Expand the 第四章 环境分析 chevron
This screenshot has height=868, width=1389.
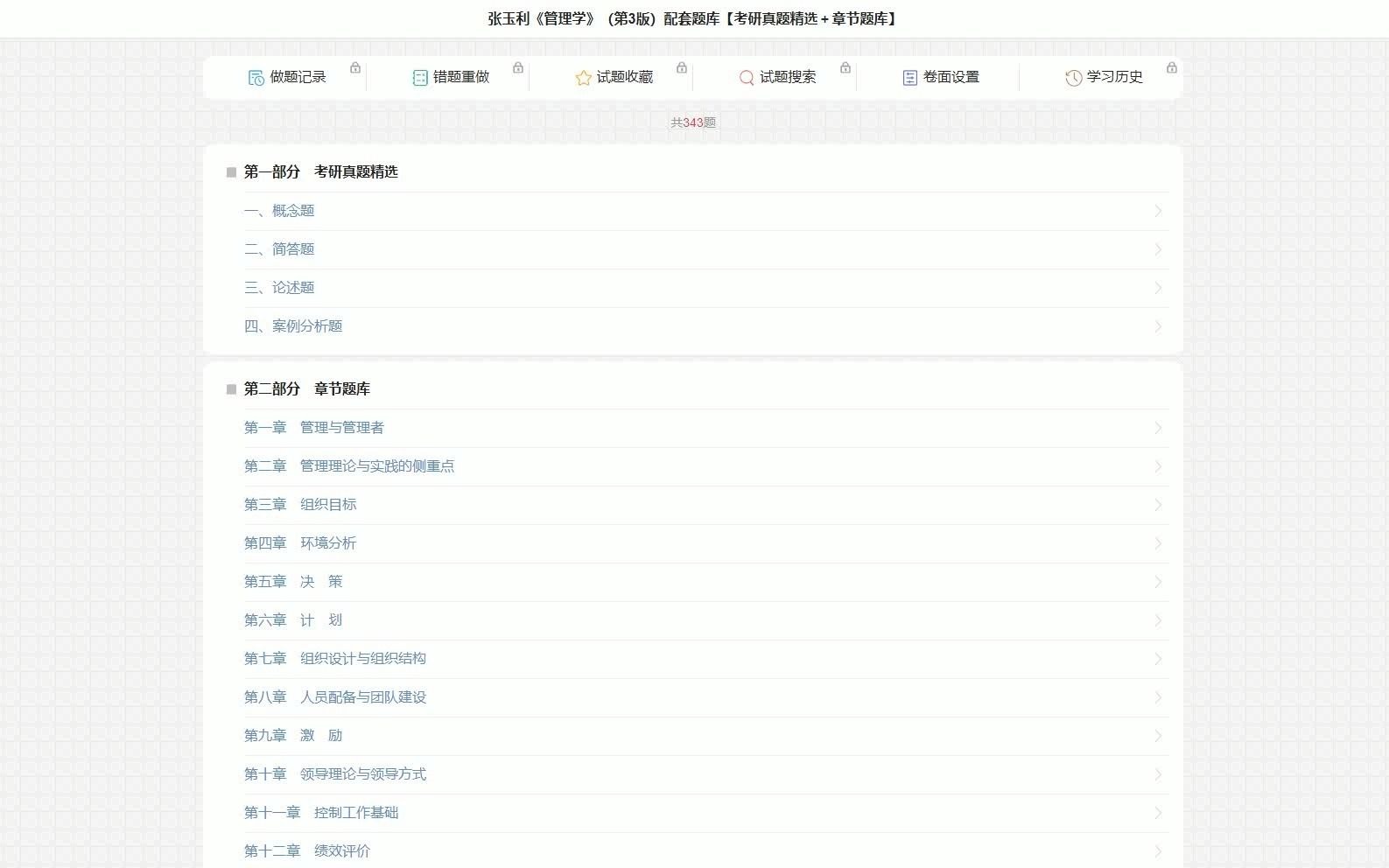[1158, 543]
